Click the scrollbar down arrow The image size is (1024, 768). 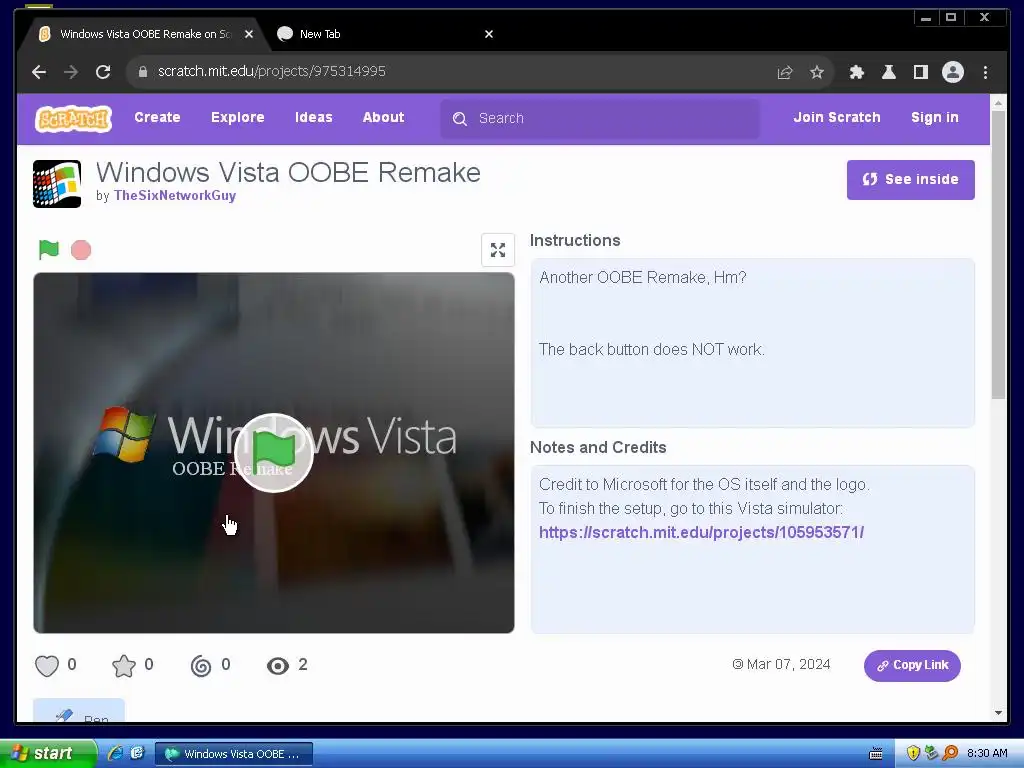998,713
